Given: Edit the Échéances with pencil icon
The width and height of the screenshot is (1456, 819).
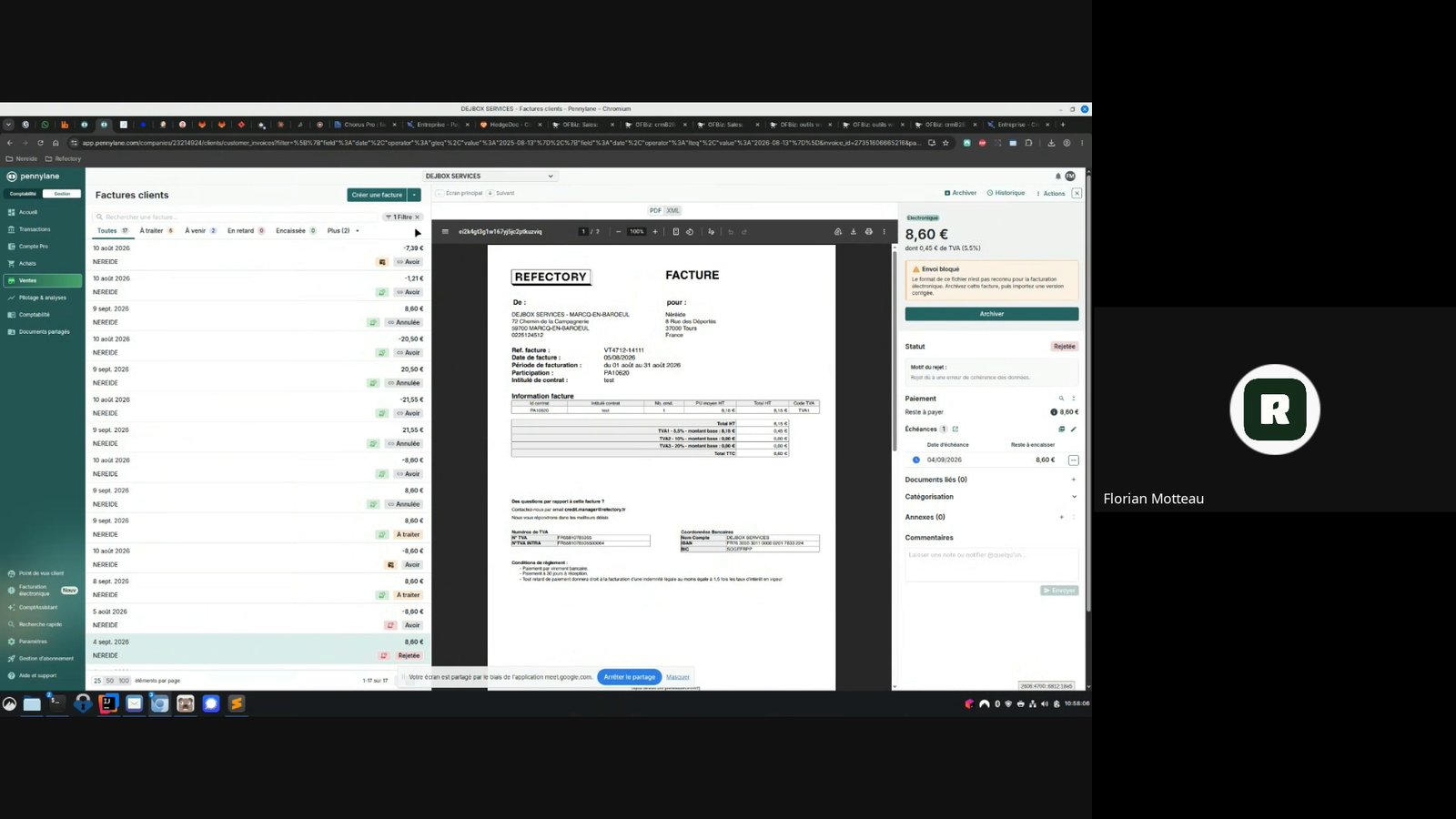Looking at the screenshot, I should 1074,429.
